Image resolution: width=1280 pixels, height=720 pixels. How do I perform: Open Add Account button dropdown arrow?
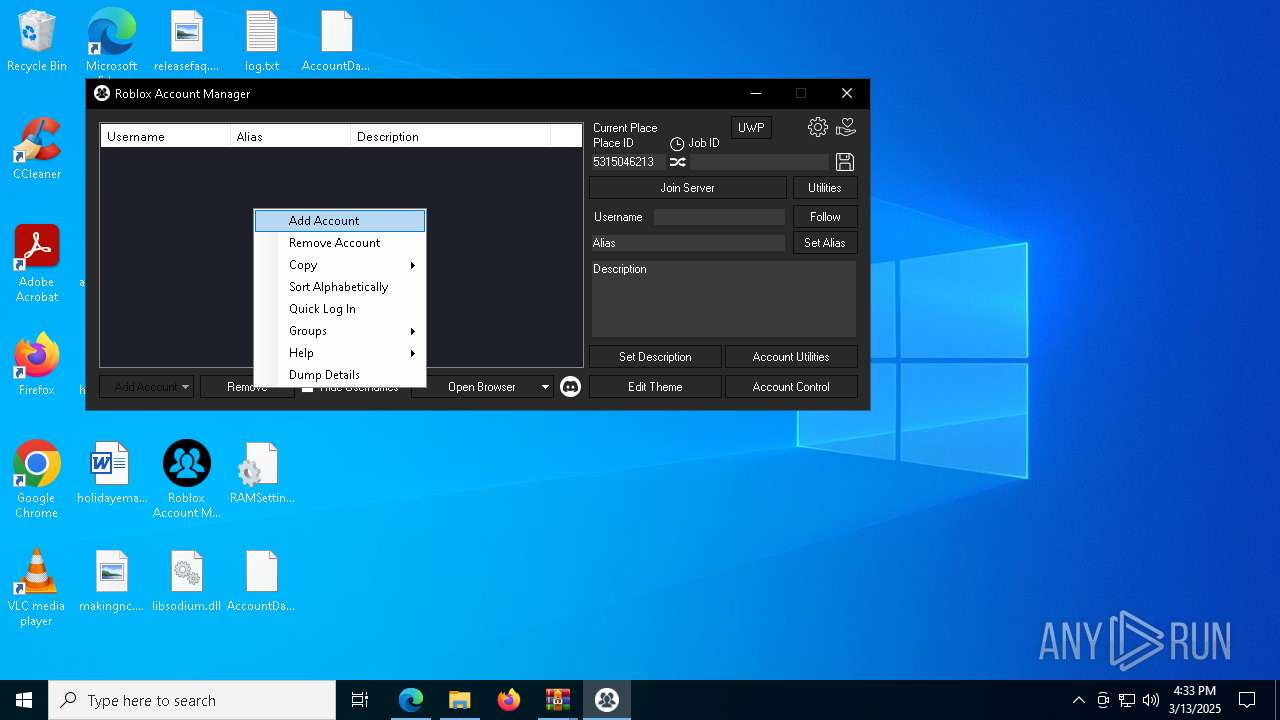point(186,387)
